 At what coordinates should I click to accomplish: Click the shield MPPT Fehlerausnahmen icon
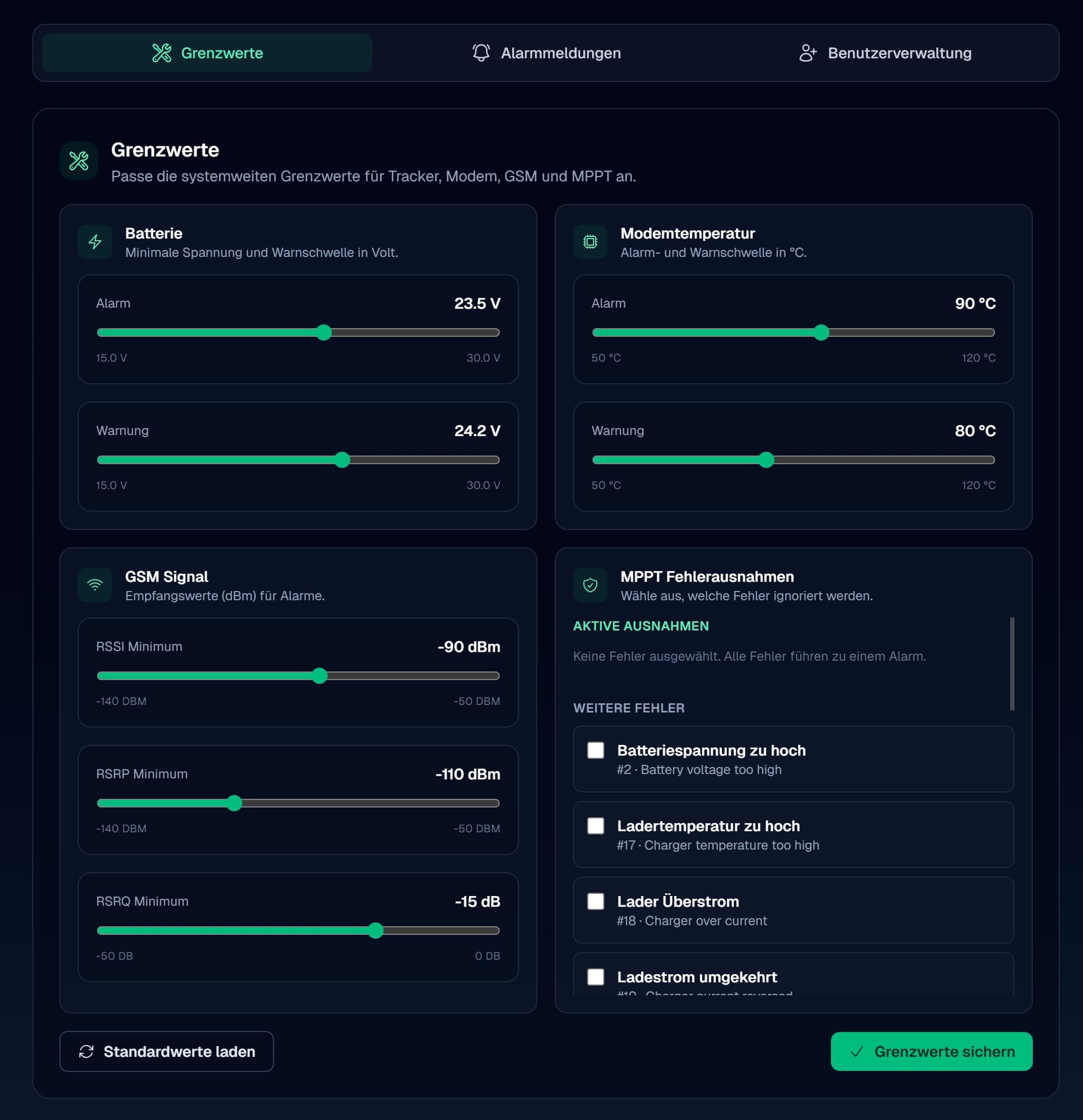click(591, 585)
